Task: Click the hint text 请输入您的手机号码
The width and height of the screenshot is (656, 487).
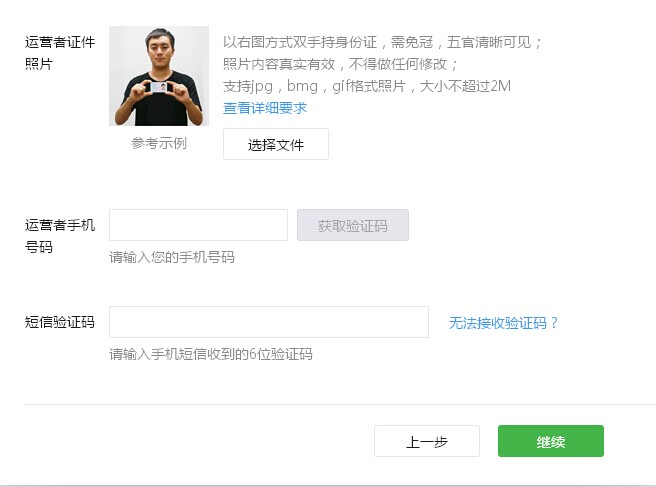Action: (172, 257)
